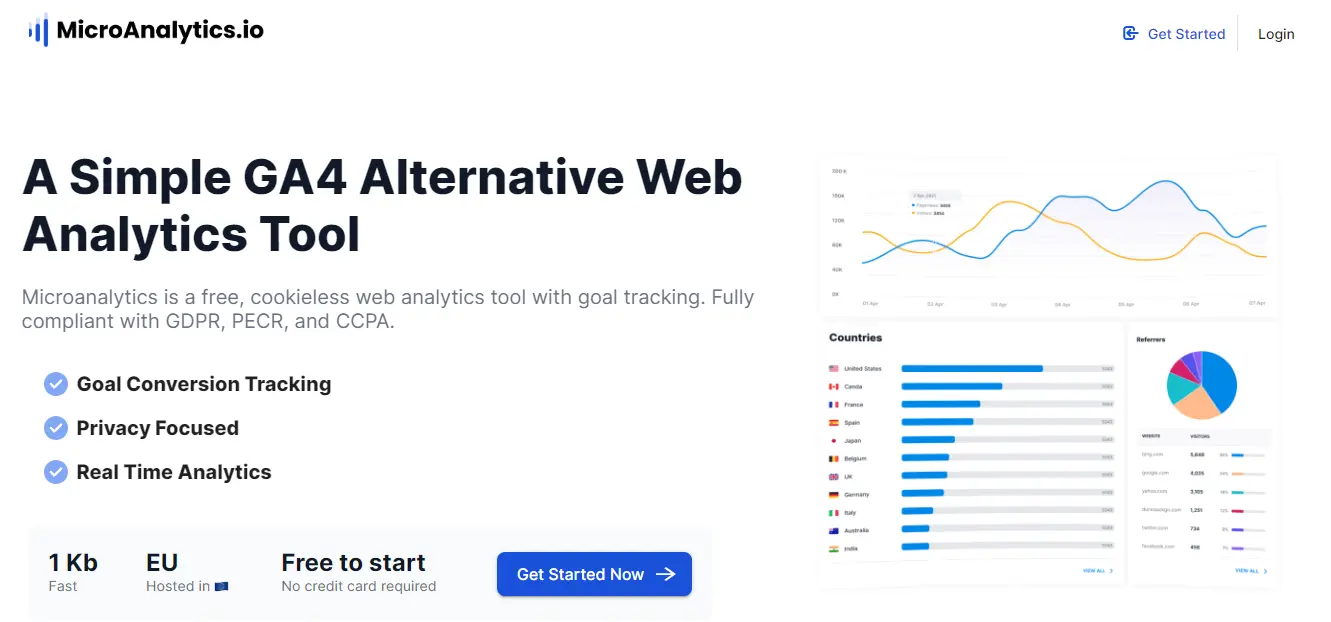Screen dimensions: 1331x622
Task: Click the checkmark beside Privacy Focused
Action: [x=55, y=428]
